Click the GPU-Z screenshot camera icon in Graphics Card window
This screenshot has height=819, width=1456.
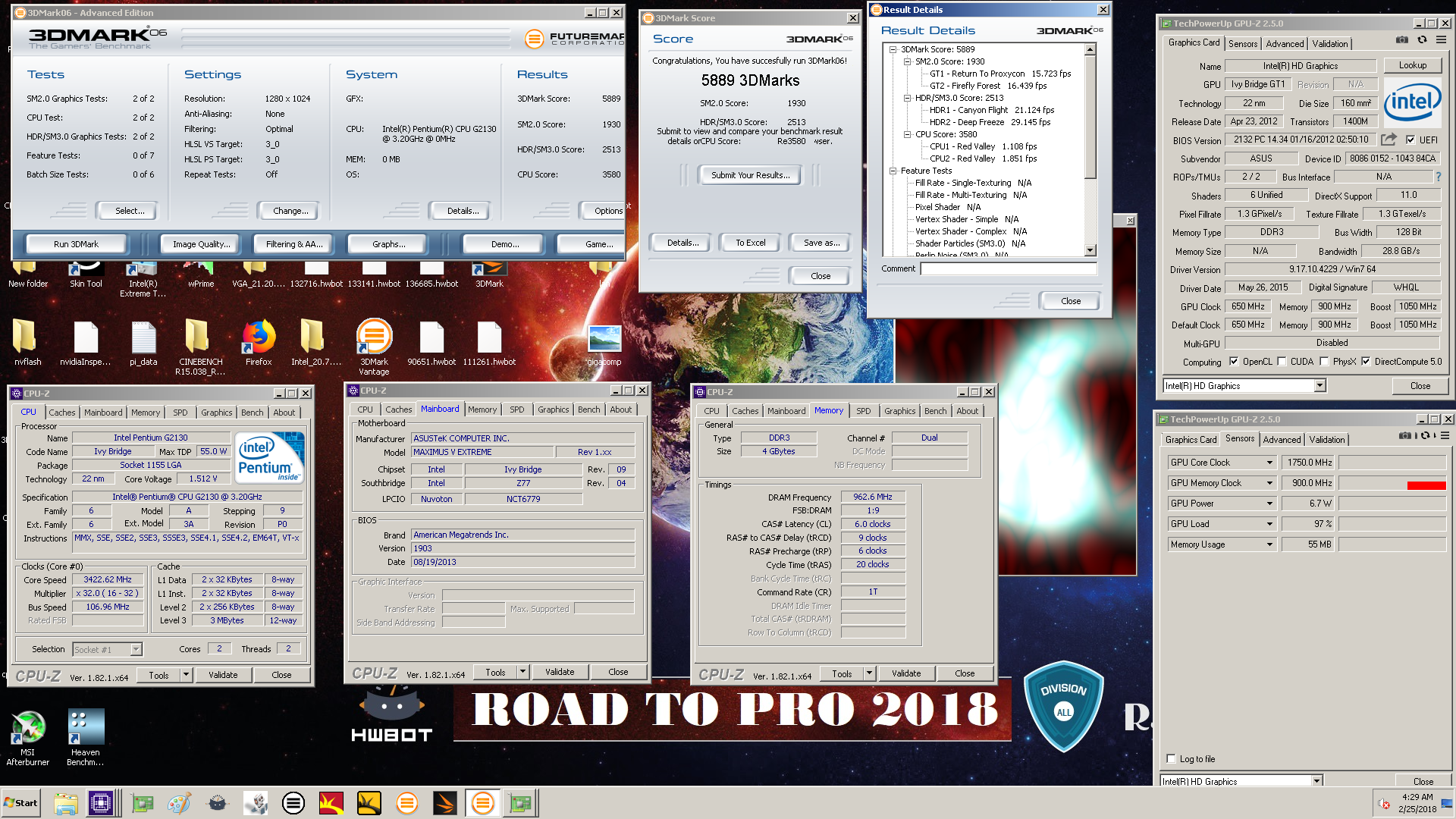(x=1402, y=40)
